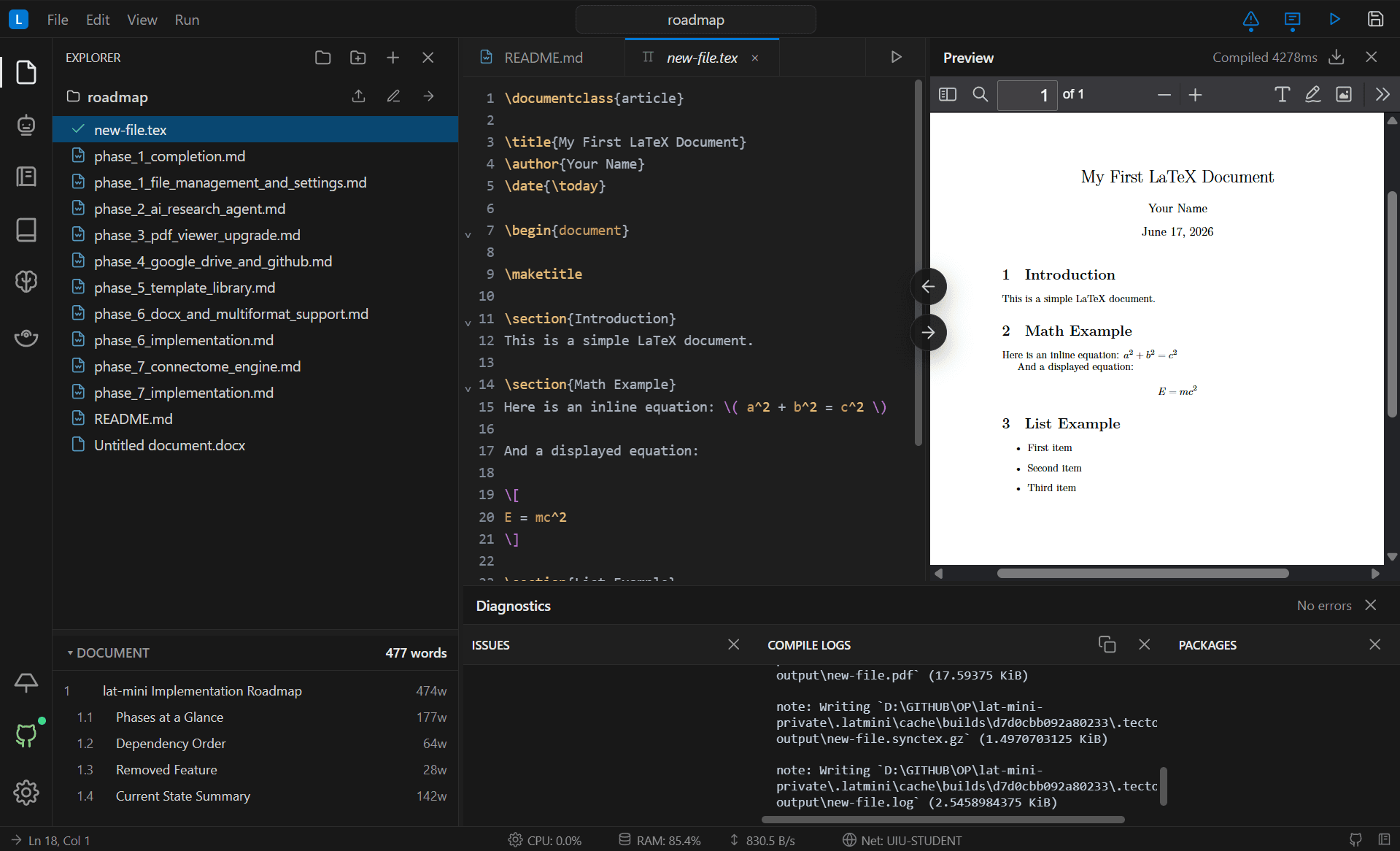Open the book library sidebar icon

26,229
